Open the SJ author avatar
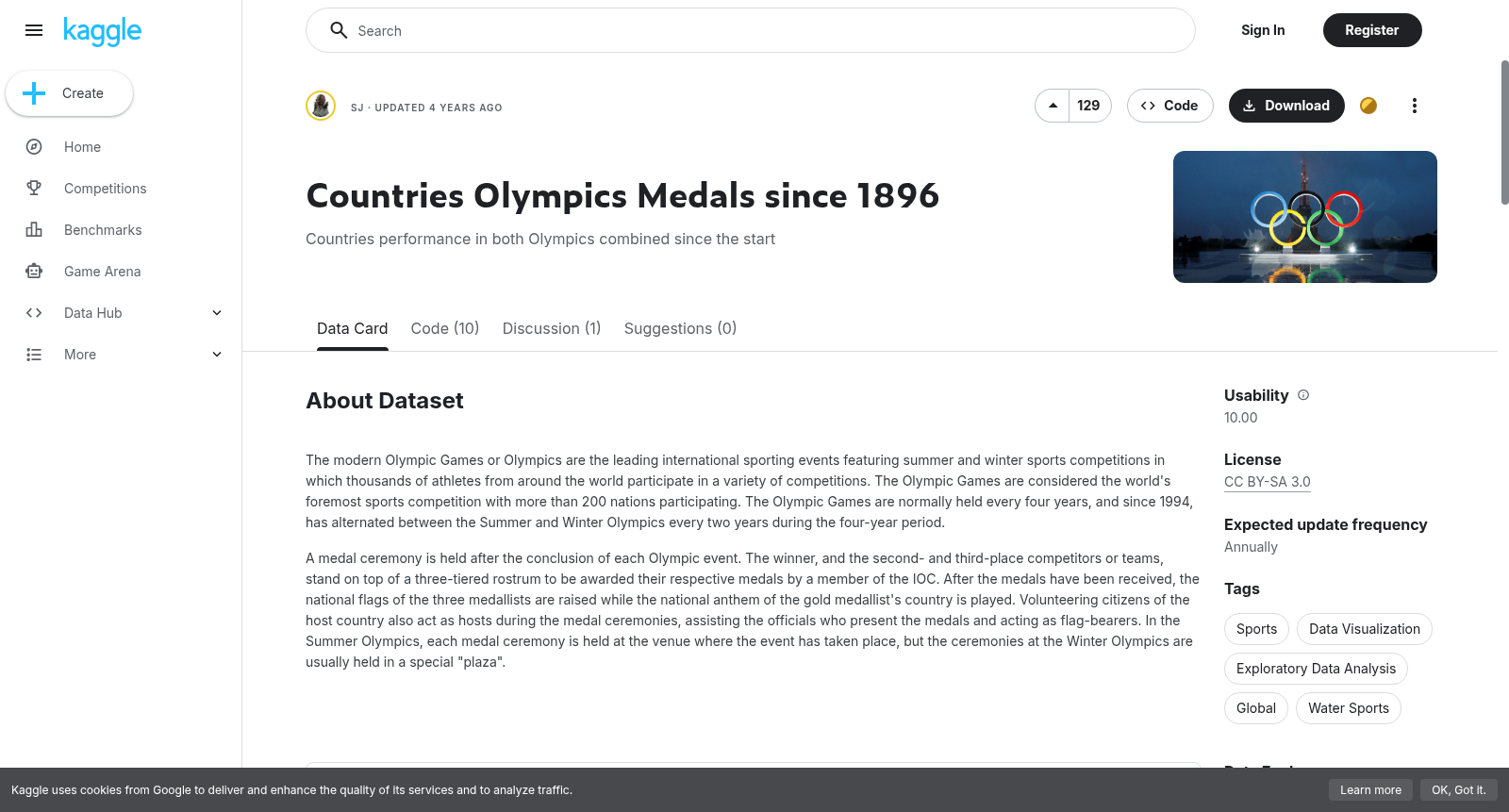1509x812 pixels. point(321,106)
